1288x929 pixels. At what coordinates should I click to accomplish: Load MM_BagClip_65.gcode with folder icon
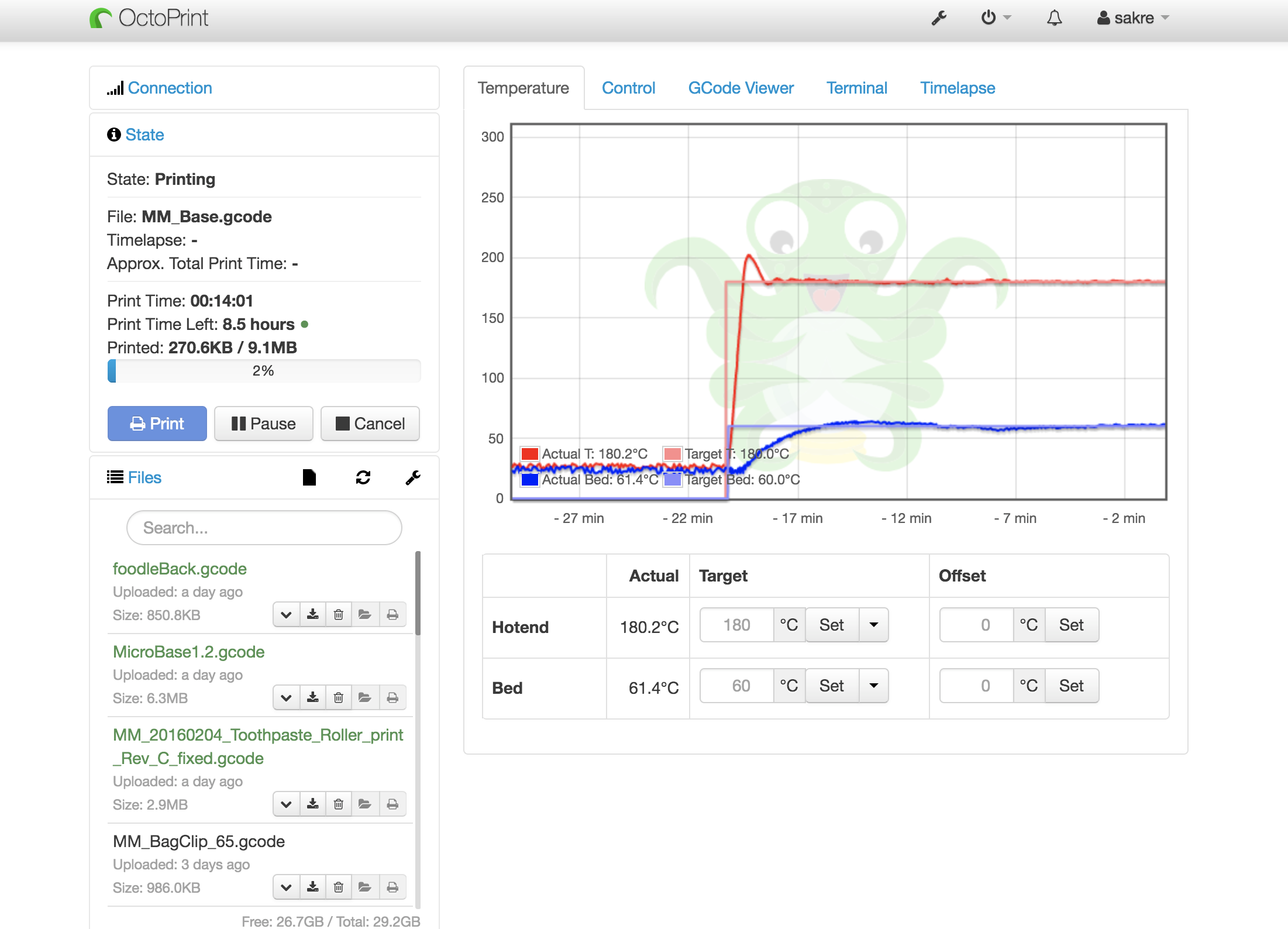coord(365,887)
